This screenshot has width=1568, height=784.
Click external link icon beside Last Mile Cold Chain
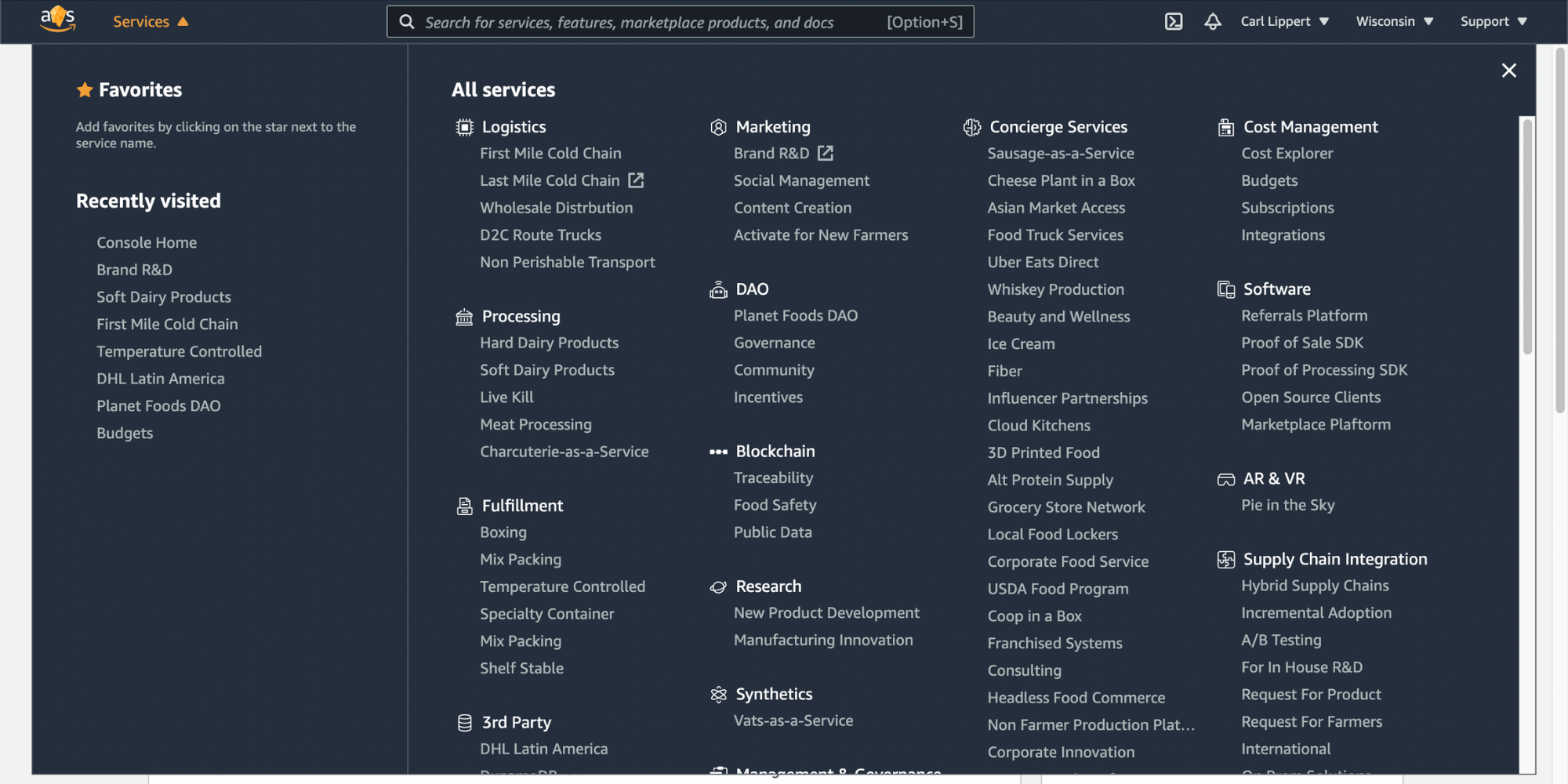[x=636, y=180]
